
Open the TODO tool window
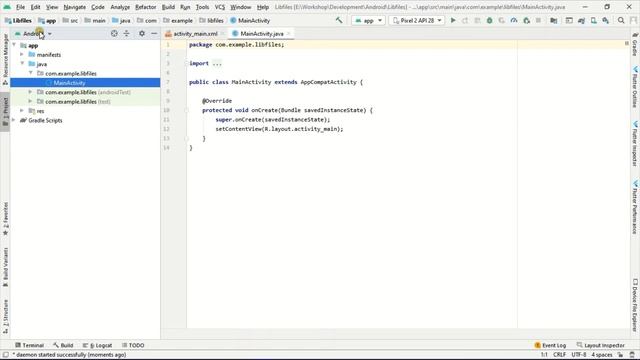[133, 345]
